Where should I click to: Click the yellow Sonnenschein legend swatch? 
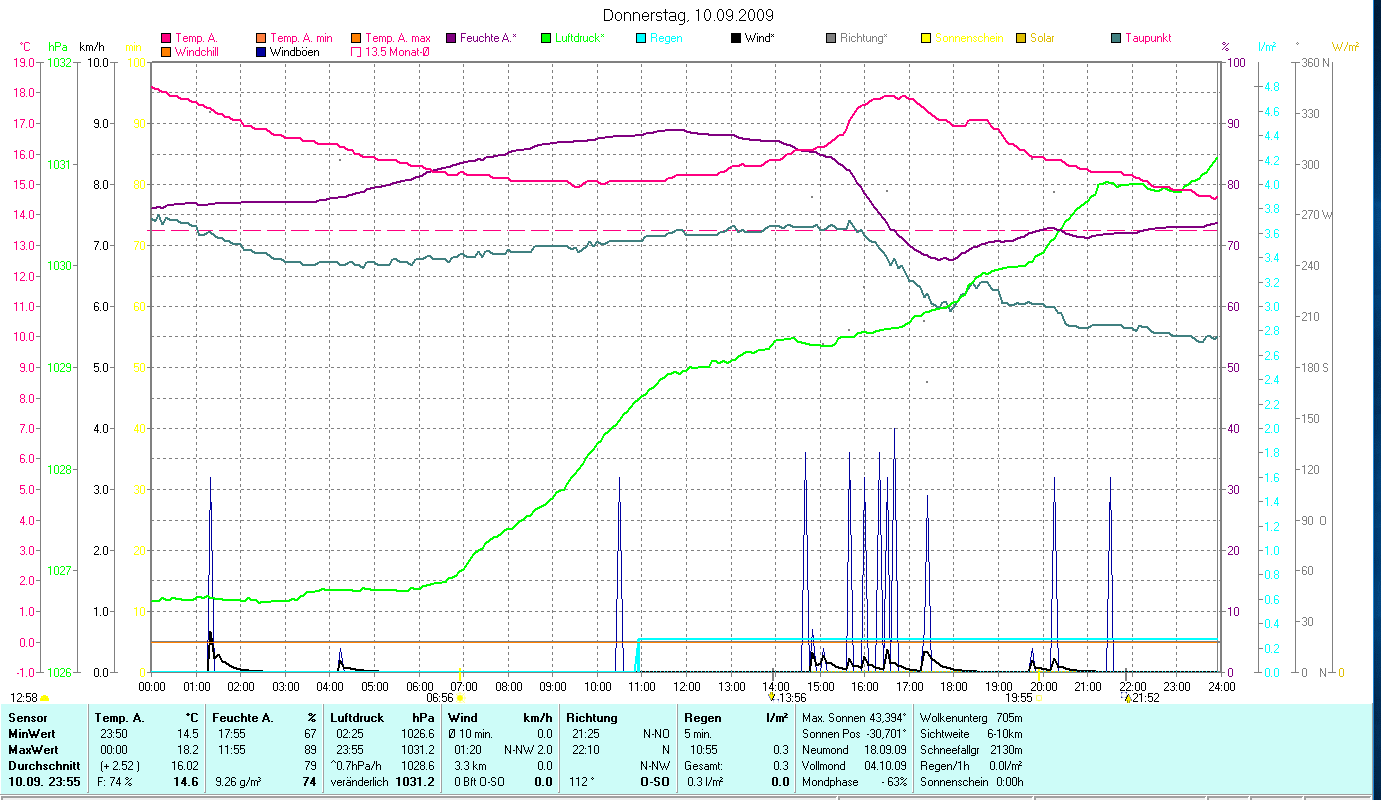click(x=925, y=38)
